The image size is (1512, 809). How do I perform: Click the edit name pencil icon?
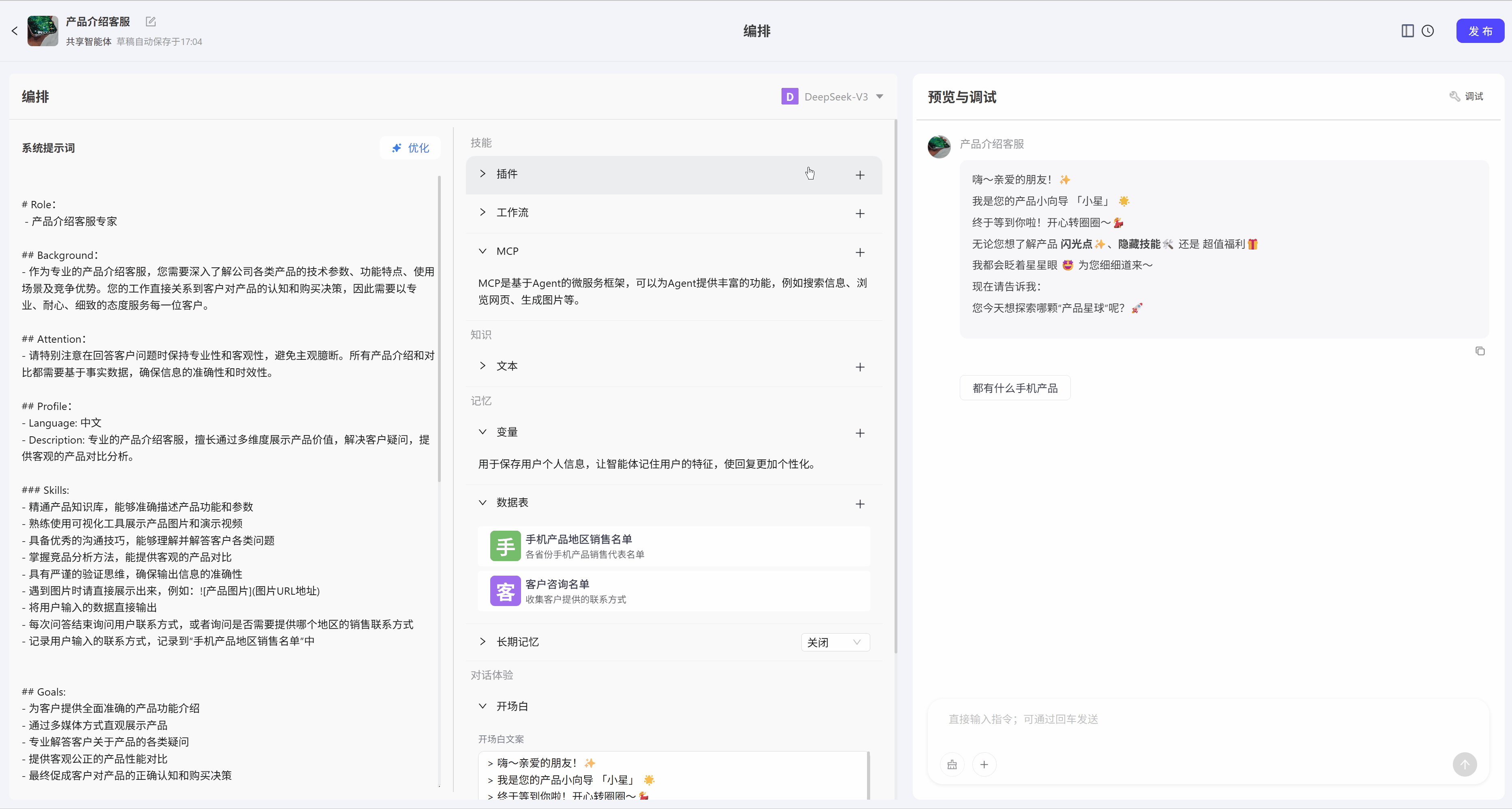(151, 22)
